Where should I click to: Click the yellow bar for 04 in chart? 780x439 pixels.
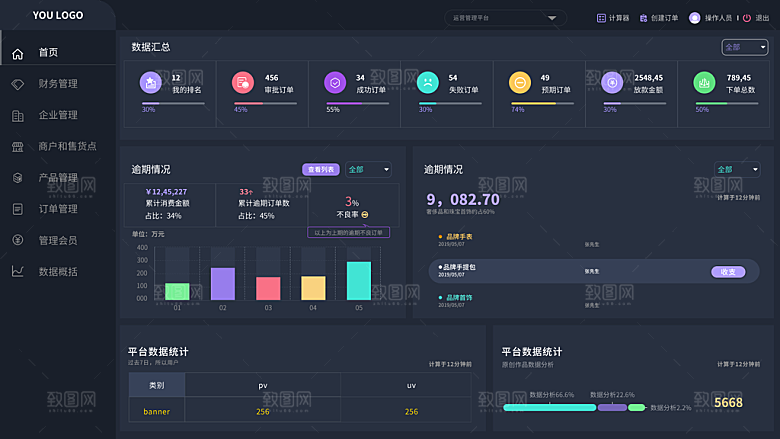[313, 288]
